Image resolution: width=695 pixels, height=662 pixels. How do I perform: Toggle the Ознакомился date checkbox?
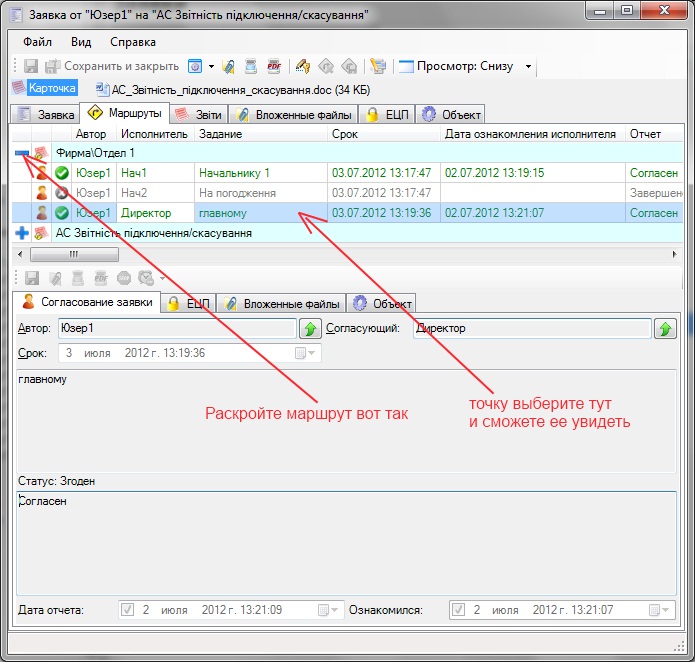(x=458, y=609)
